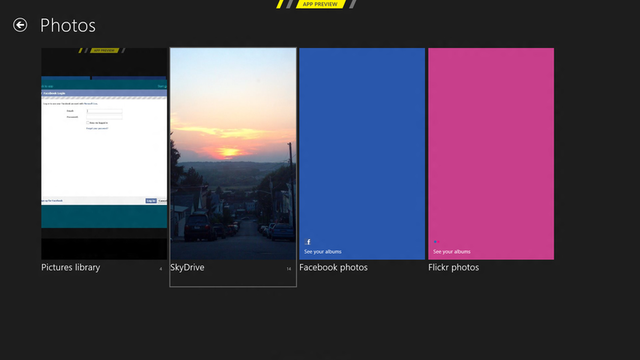This screenshot has height=360, width=640.
Task: Click the 'Pictures library' label
Action: point(71,267)
